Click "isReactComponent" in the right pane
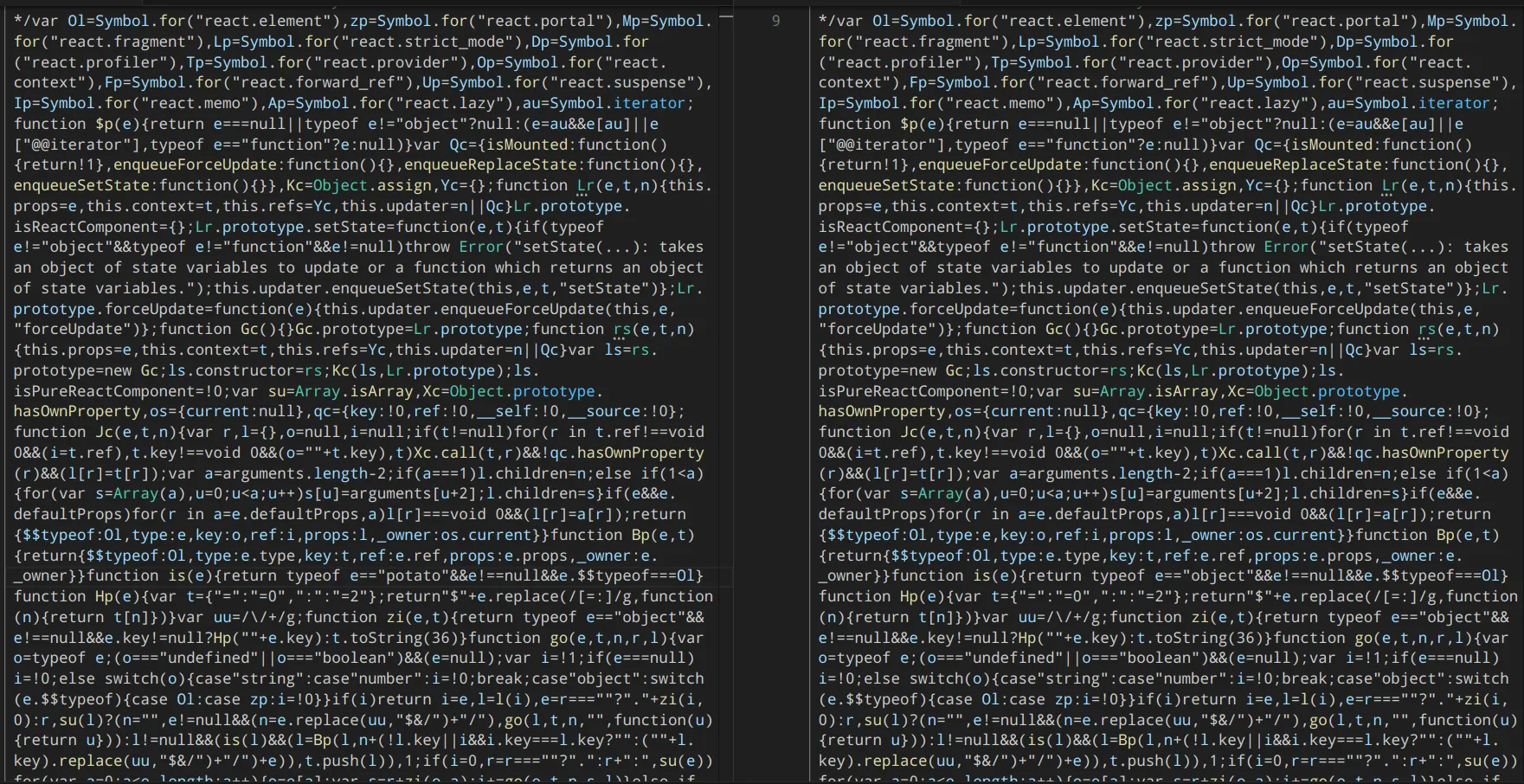The width and height of the screenshot is (1524, 784). coord(891,227)
